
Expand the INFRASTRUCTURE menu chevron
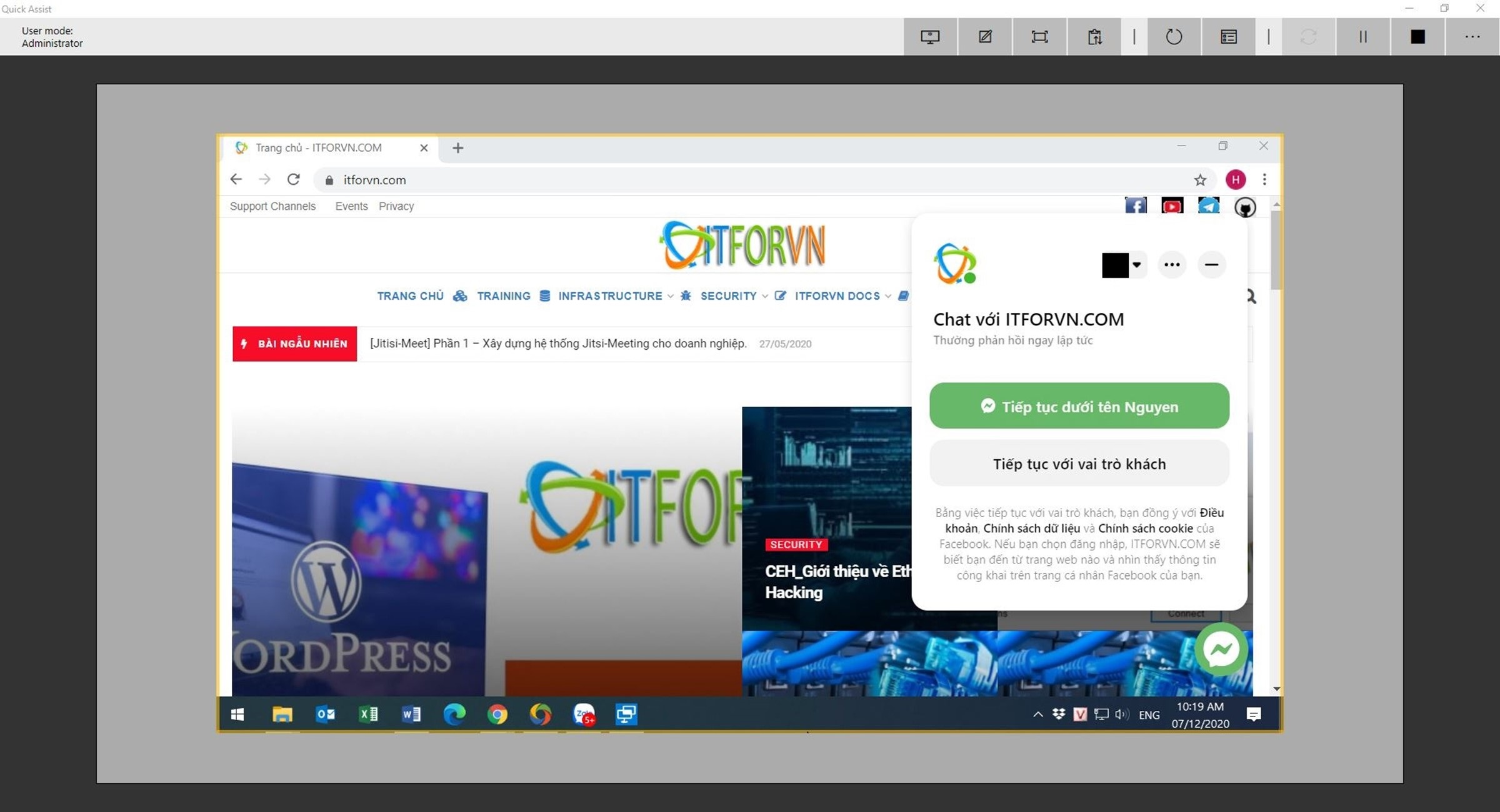(x=670, y=296)
